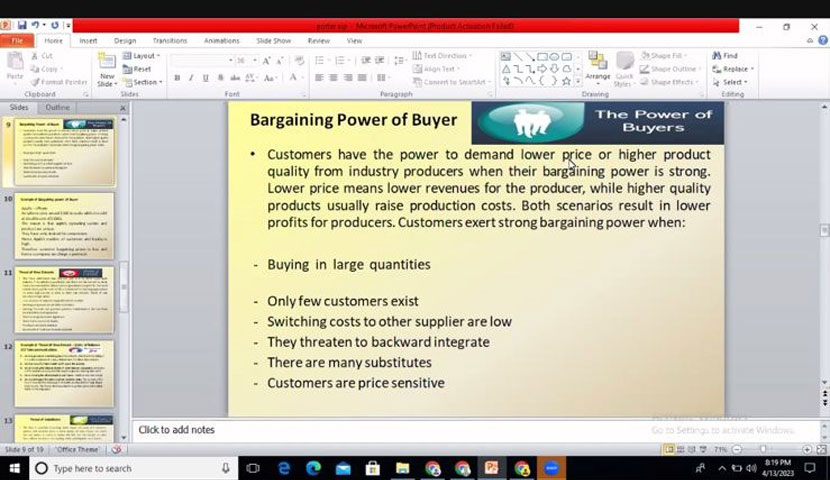Viewport: 830px width, 480px height.
Task: Toggle Underline text formatting
Action: tap(204, 78)
